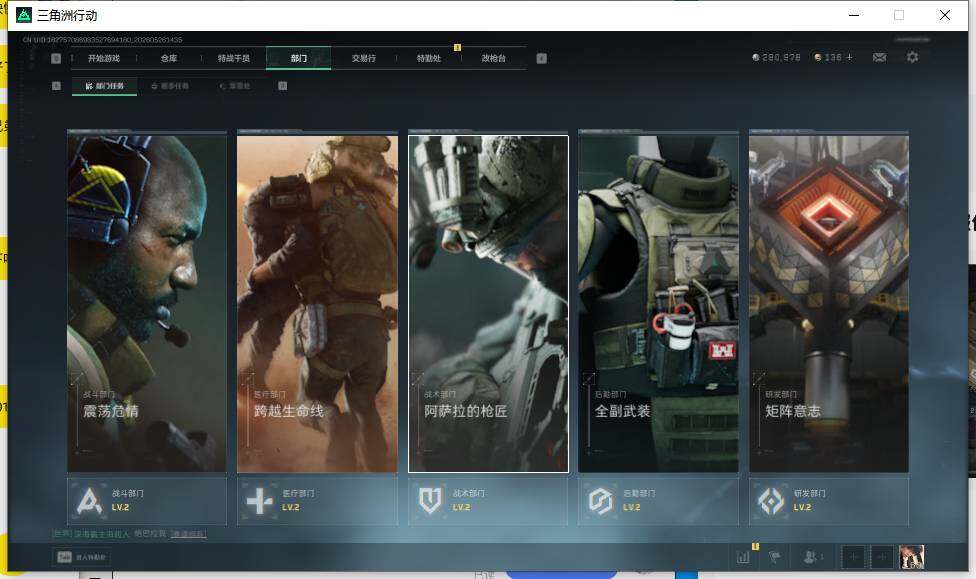Image resolution: width=976 pixels, height=579 pixels.
Task: Click the 医疗部门 LV.2 label
Action: click(291, 507)
